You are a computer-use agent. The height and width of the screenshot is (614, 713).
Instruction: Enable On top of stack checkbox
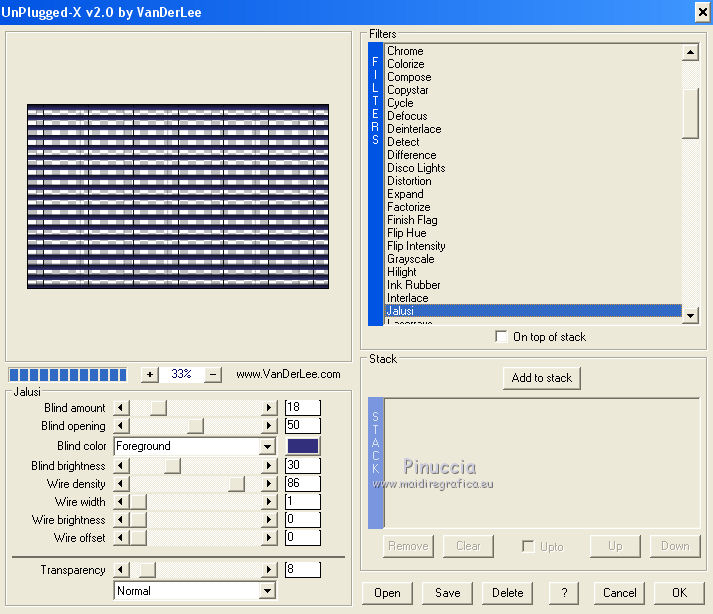[x=501, y=337]
